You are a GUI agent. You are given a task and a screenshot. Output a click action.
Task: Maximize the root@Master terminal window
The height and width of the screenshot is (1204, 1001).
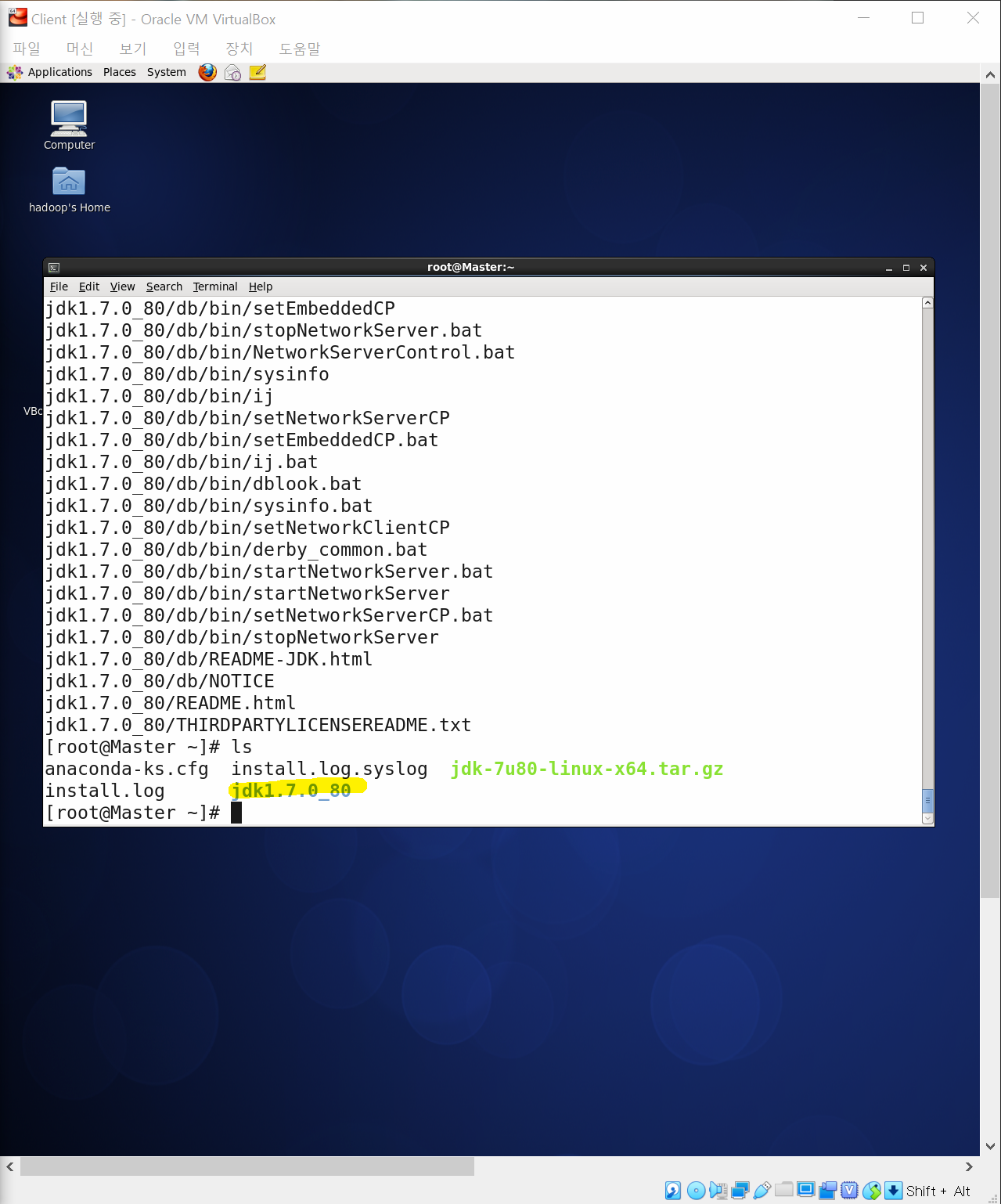906,268
